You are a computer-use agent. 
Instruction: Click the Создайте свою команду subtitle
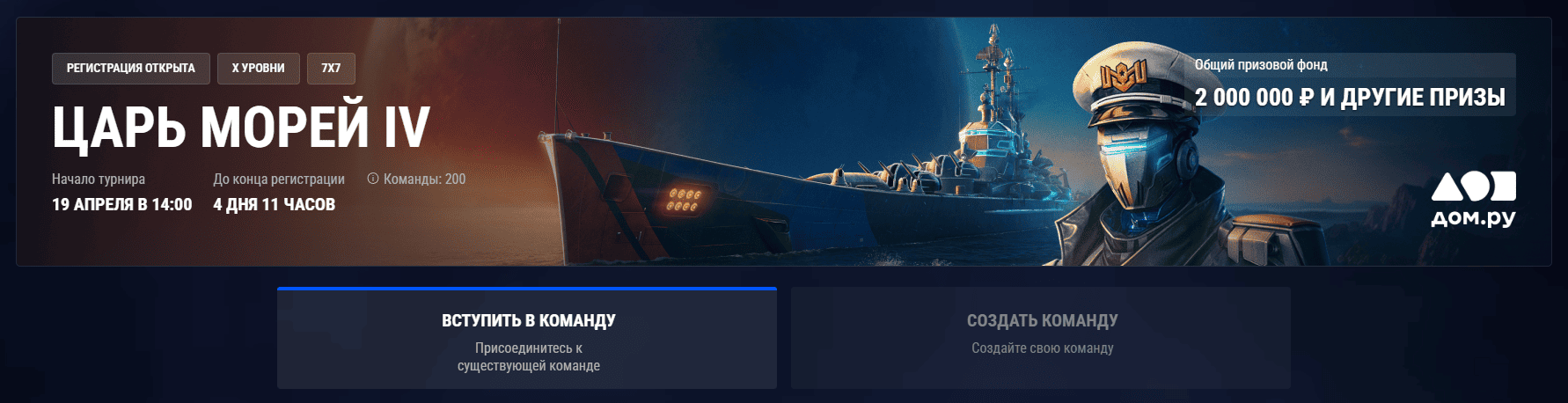tap(1043, 348)
